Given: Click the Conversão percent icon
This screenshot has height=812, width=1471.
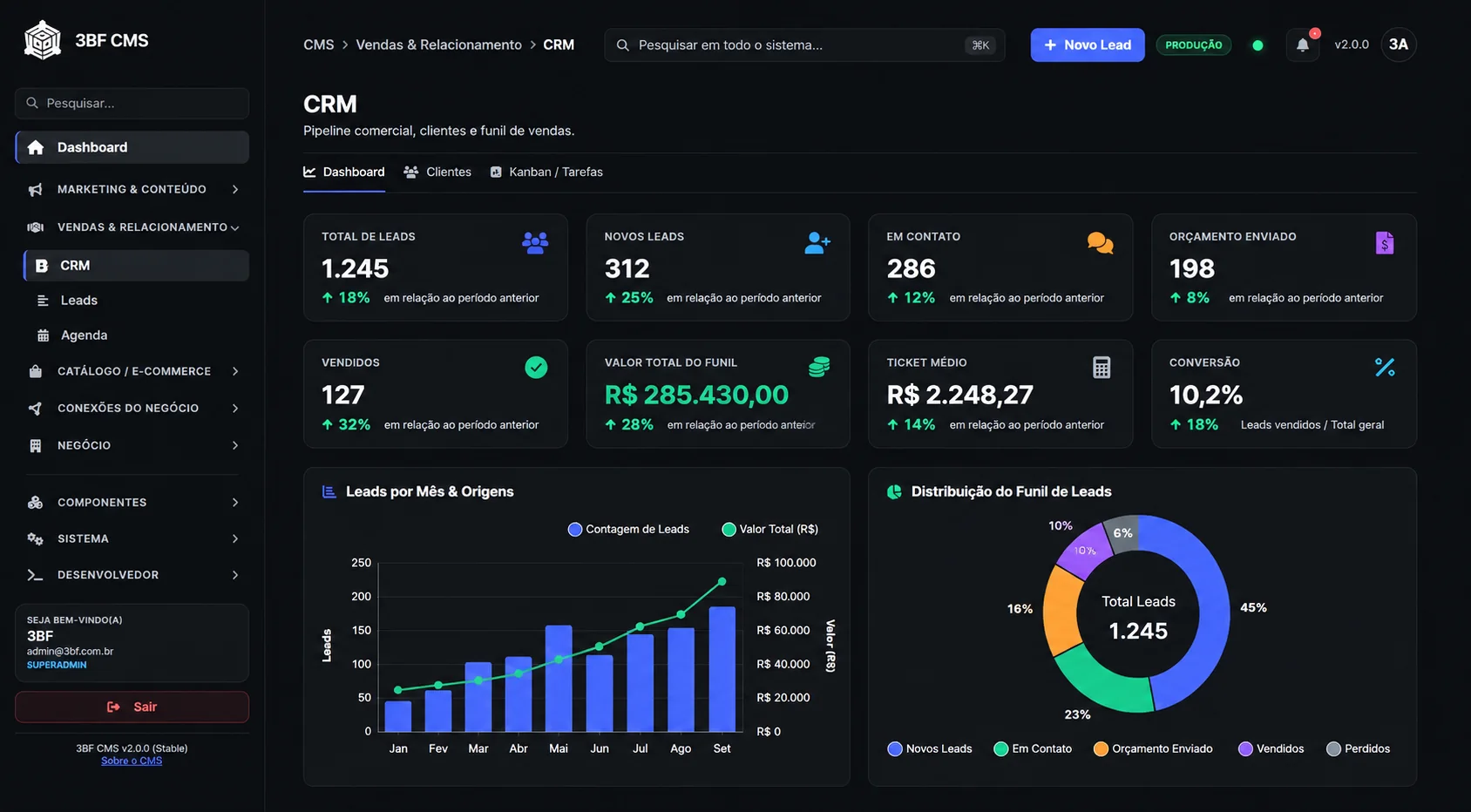Looking at the screenshot, I should (1385, 368).
